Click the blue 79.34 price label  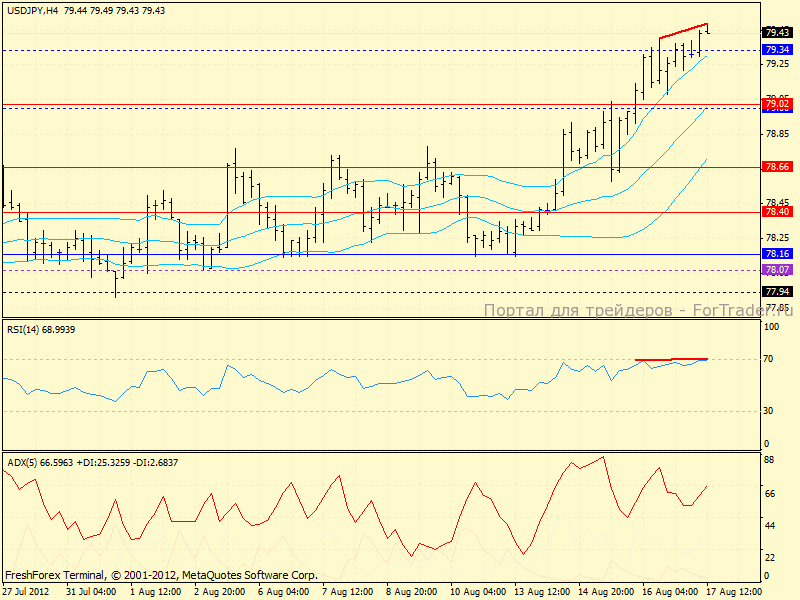click(x=777, y=49)
